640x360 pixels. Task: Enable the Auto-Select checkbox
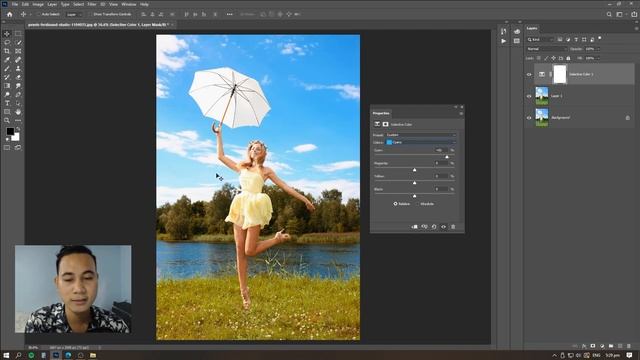(39, 14)
